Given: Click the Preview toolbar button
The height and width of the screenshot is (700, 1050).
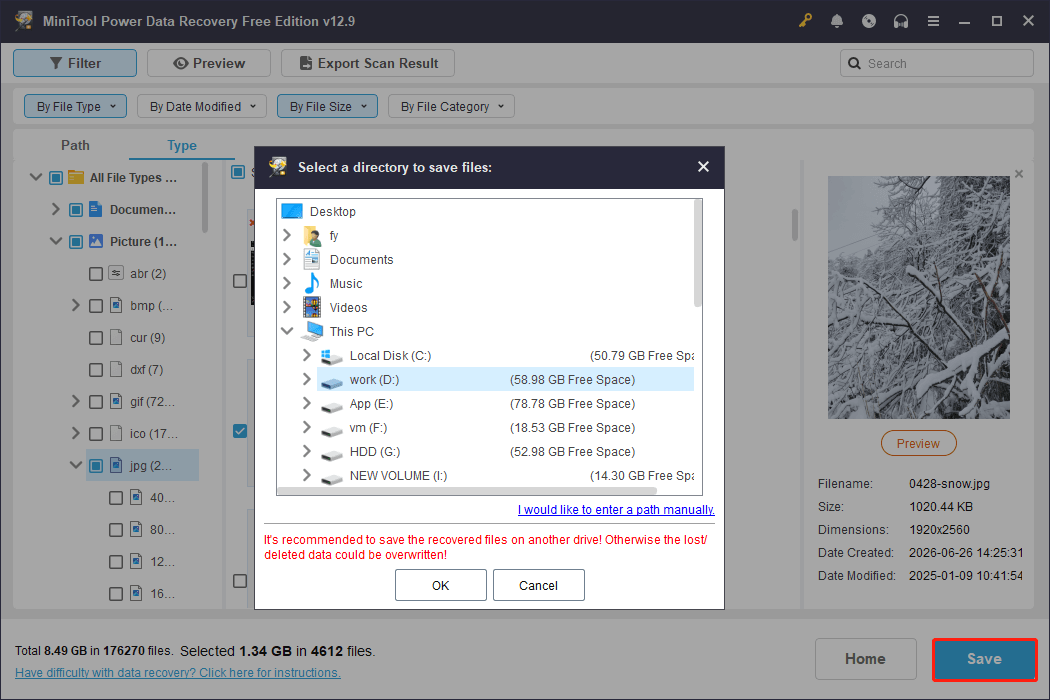Looking at the screenshot, I should pos(209,63).
